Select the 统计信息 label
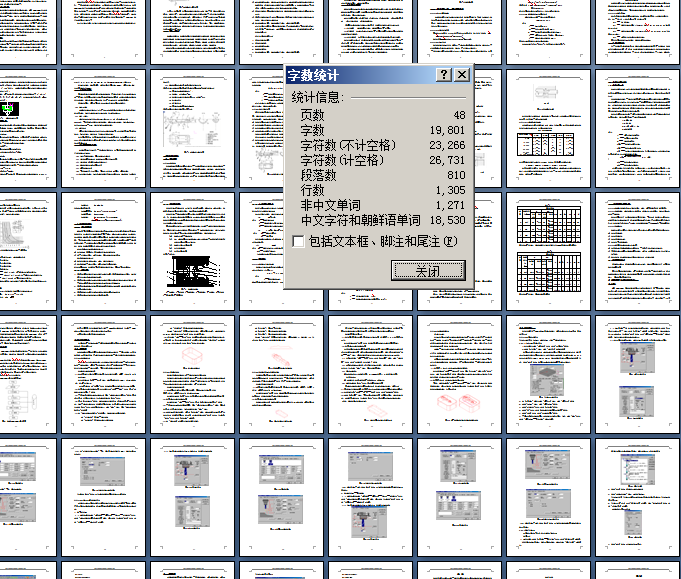681x579 pixels. (x=317, y=97)
